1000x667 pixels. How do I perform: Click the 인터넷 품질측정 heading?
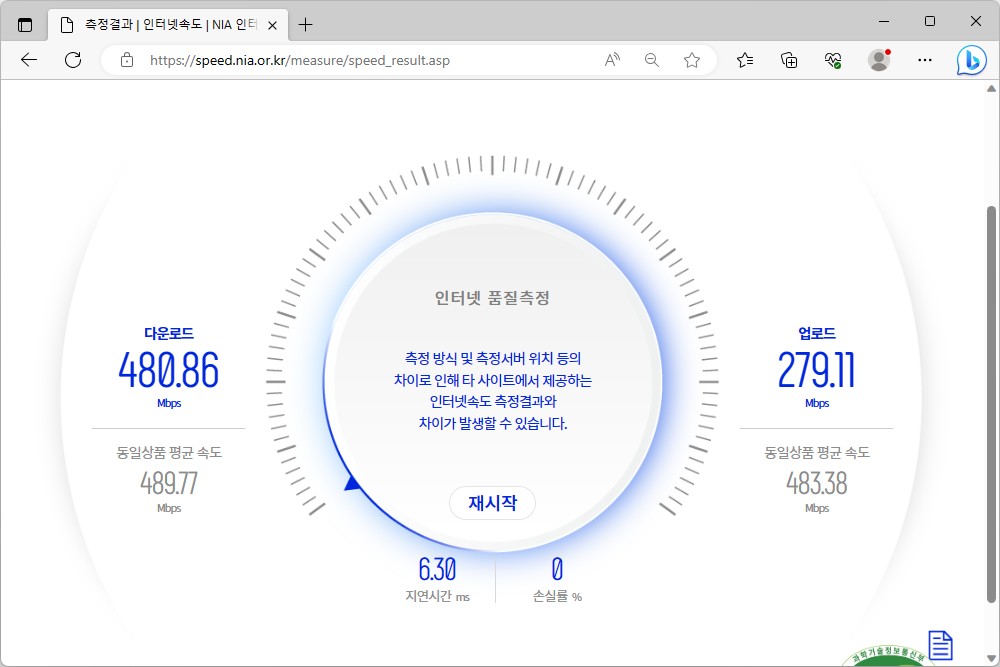click(492, 297)
